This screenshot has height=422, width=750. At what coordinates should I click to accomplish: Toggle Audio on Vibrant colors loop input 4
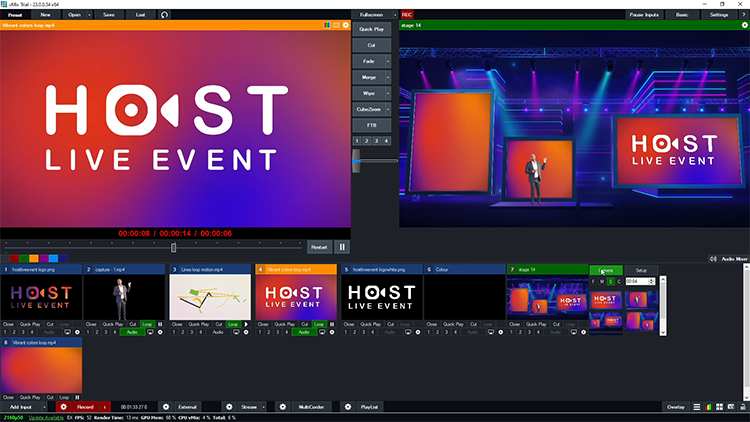(x=304, y=331)
